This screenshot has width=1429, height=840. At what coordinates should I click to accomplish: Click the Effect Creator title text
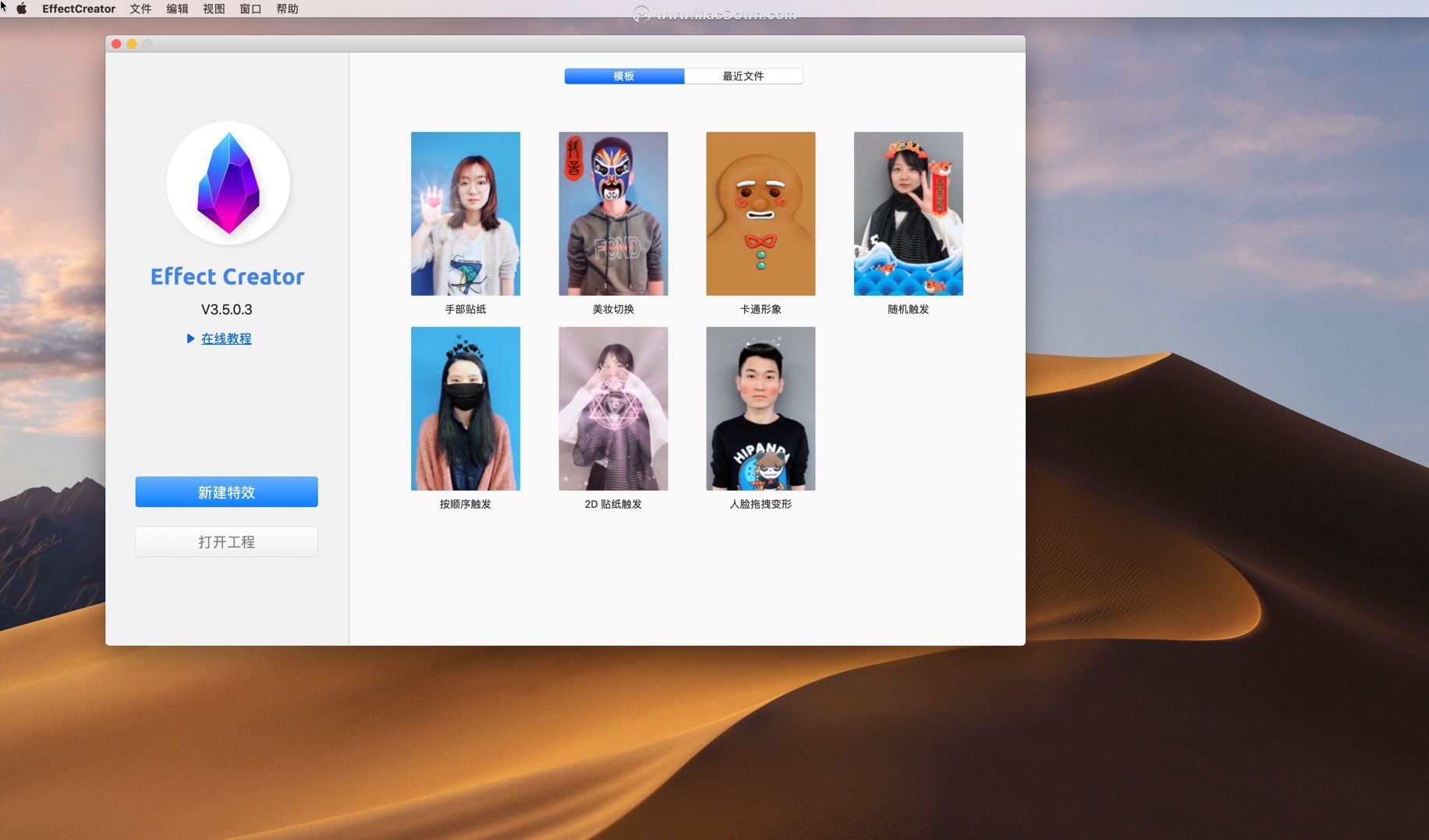228,277
